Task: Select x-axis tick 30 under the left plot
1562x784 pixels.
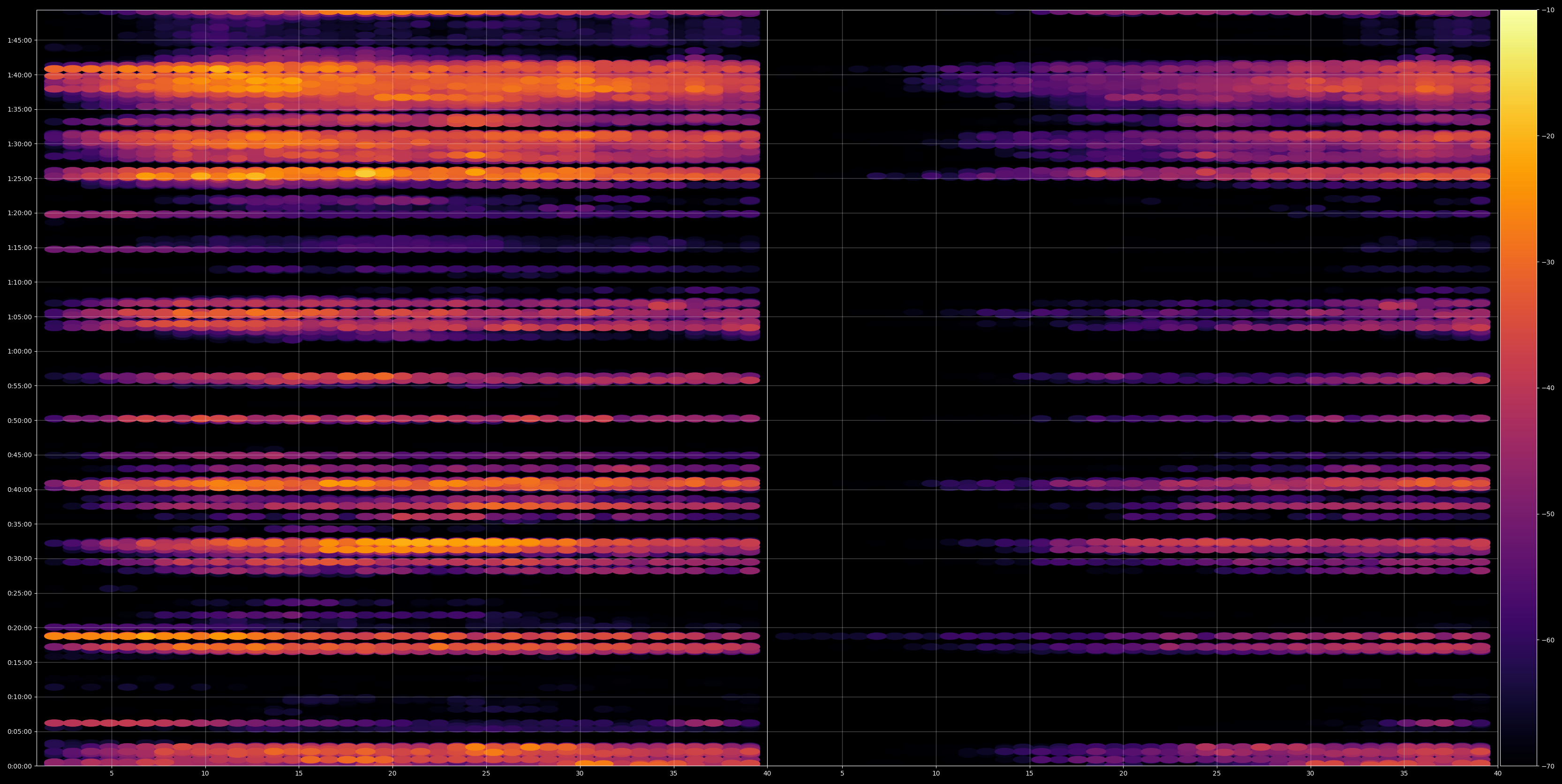Action: pos(580,774)
